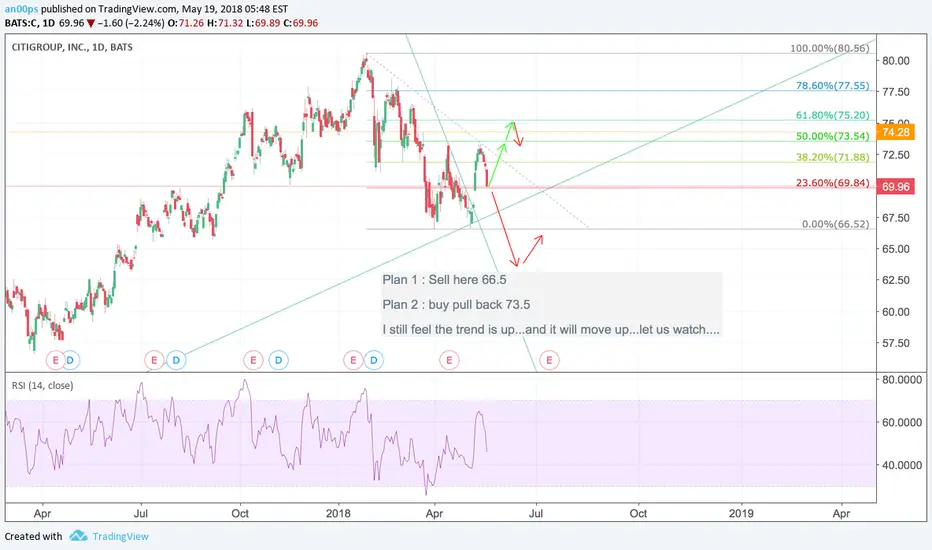Click the 67.50 price axis label
This screenshot has width=932, height=550.
pos(896,218)
